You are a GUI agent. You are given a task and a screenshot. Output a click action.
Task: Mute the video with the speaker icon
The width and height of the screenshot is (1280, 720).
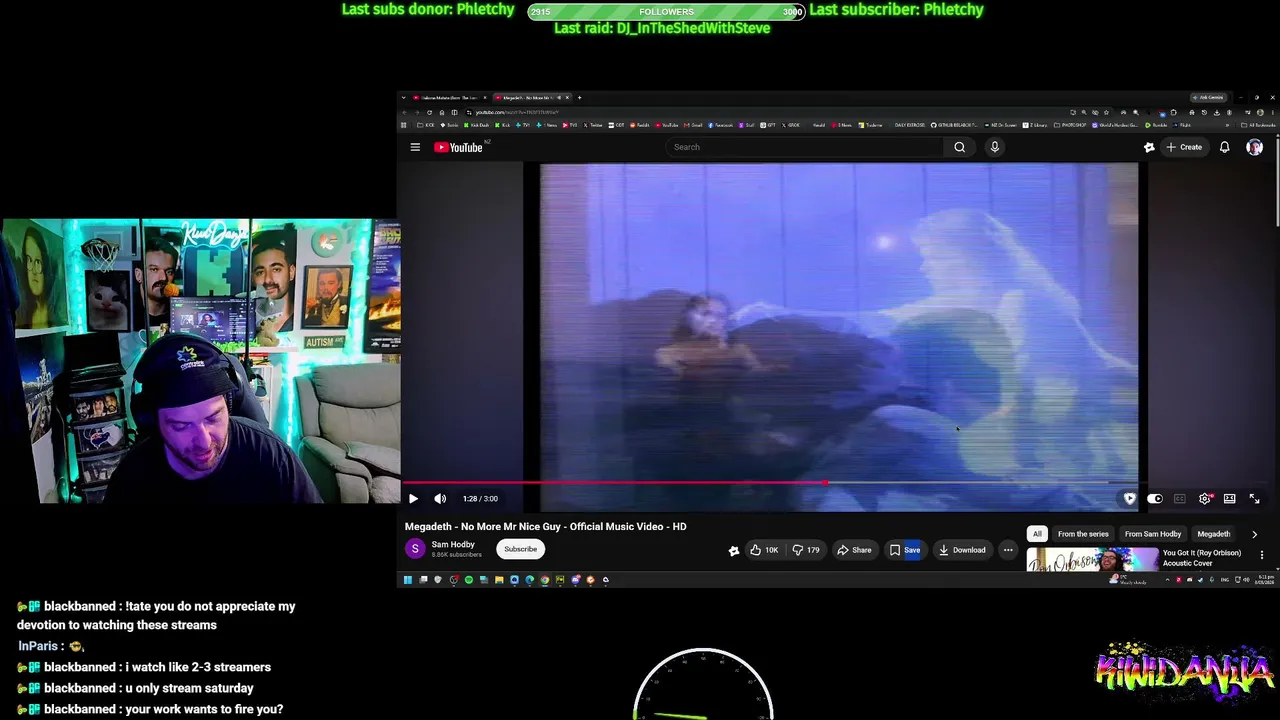coord(440,498)
